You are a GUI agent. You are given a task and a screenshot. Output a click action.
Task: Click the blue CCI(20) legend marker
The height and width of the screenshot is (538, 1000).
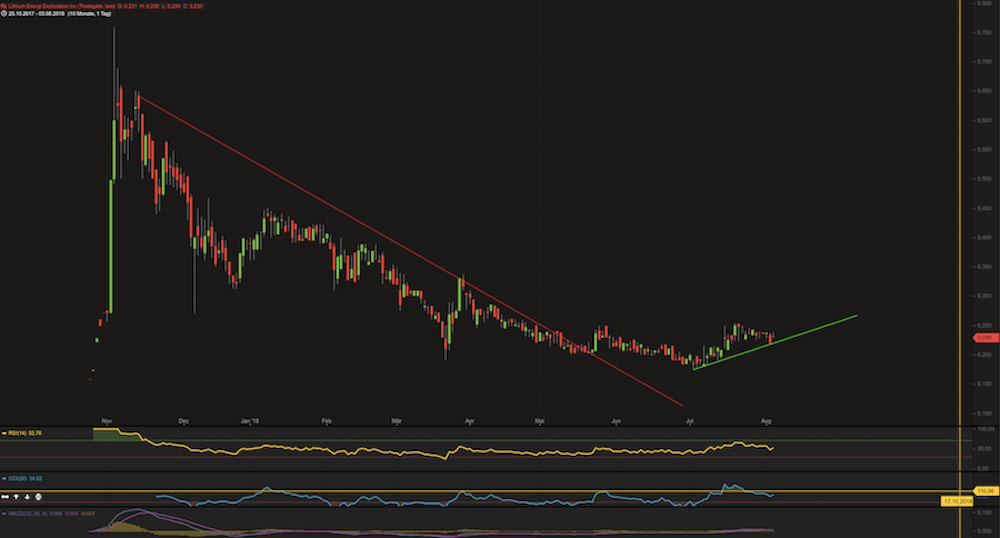pyautogui.click(x=4, y=481)
